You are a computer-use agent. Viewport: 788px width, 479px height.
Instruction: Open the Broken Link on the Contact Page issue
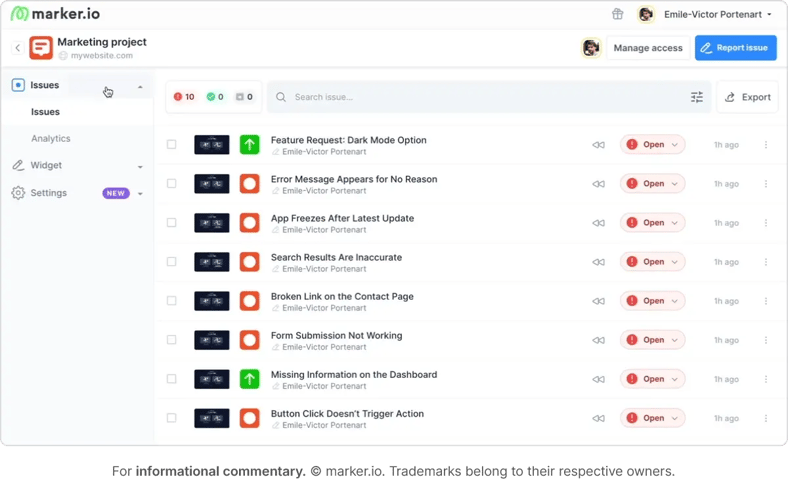(x=342, y=297)
